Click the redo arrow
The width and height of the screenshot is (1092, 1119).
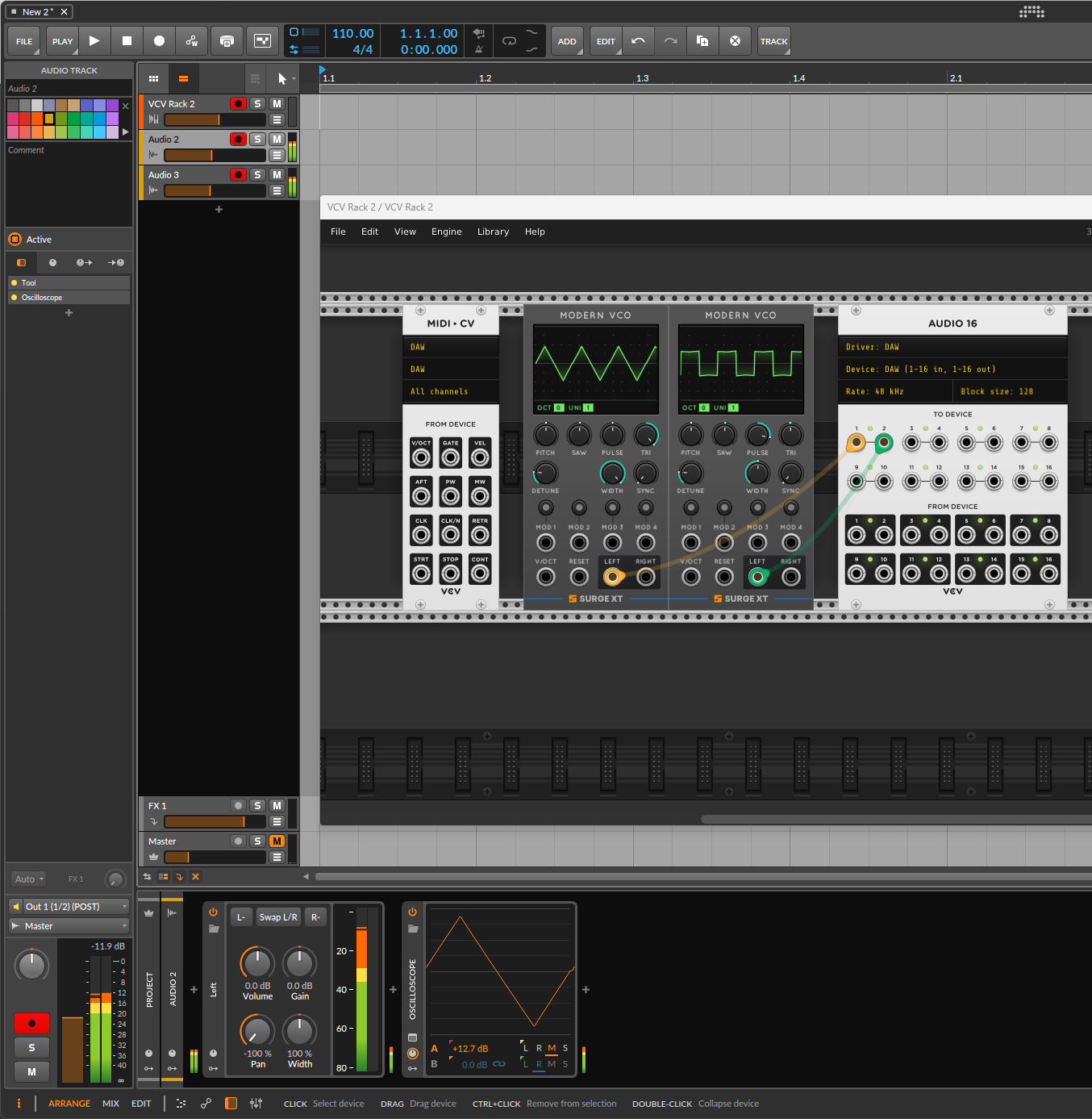click(670, 41)
